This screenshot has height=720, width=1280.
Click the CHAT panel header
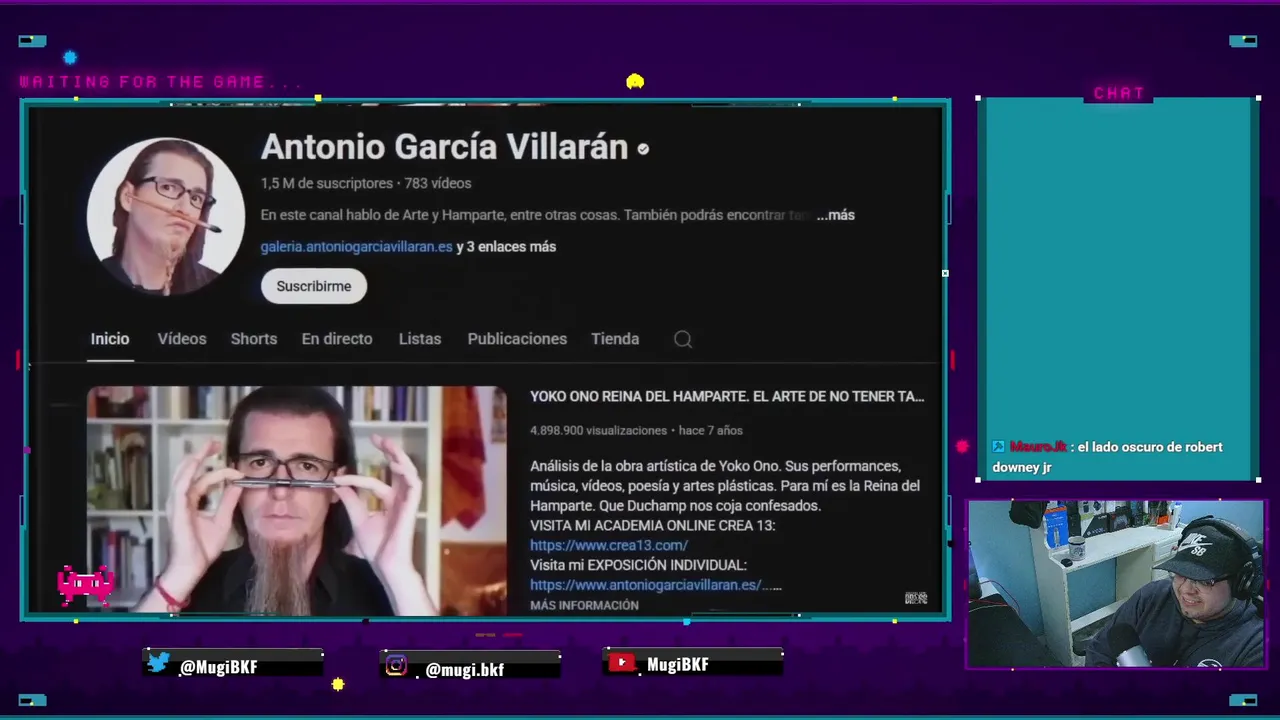tap(1119, 93)
